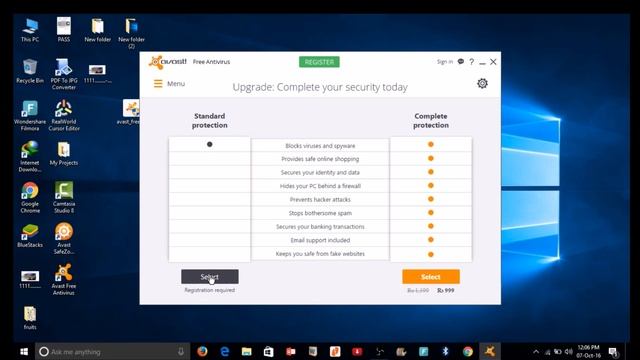This screenshot has height=360, width=640.
Task: Open Internet Download Manager shortcut
Action: 30,157
